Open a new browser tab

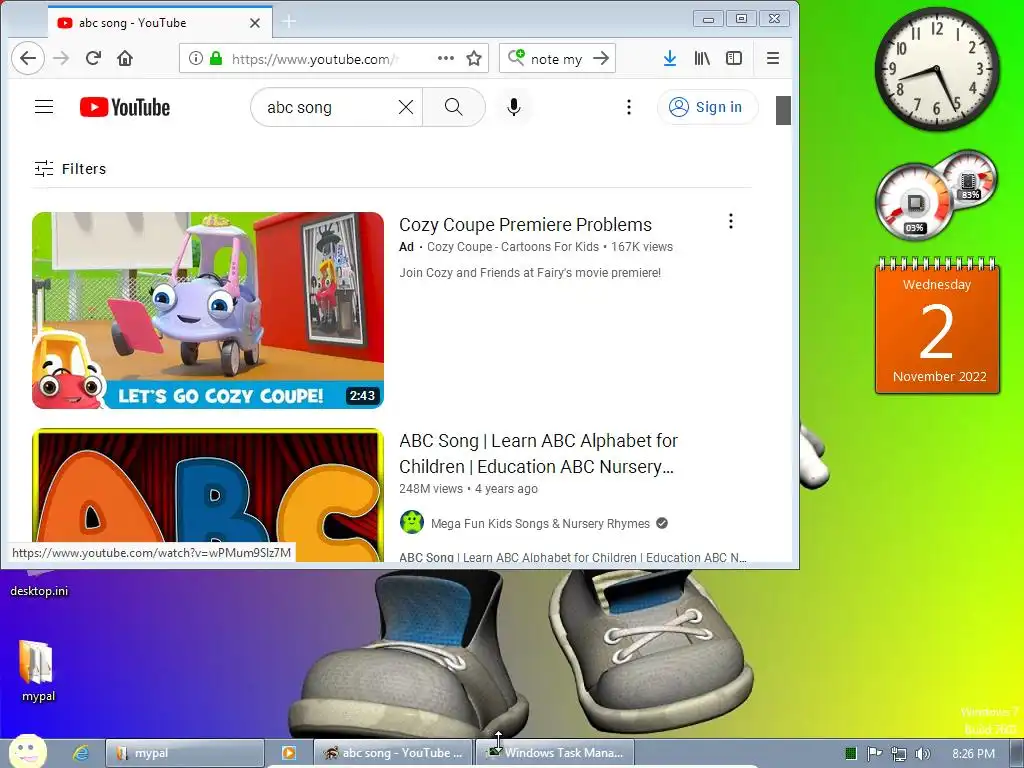(x=289, y=22)
